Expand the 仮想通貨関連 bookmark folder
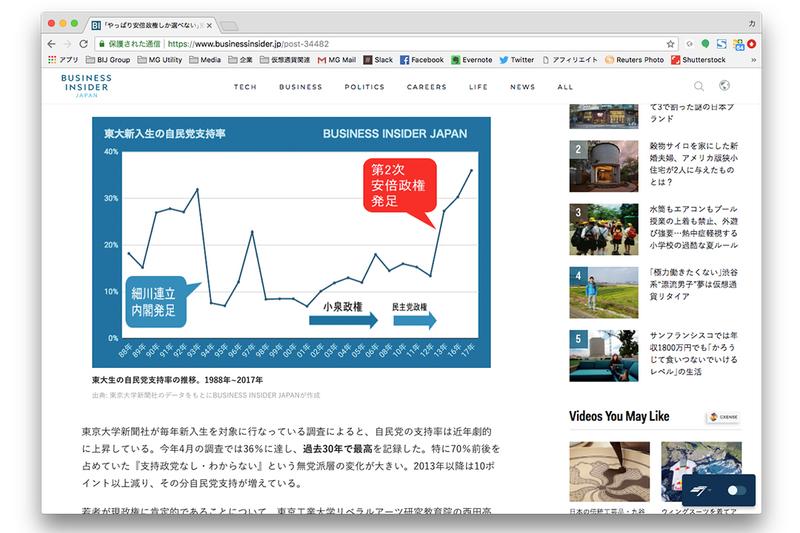The height and width of the screenshot is (533, 800). point(285,60)
